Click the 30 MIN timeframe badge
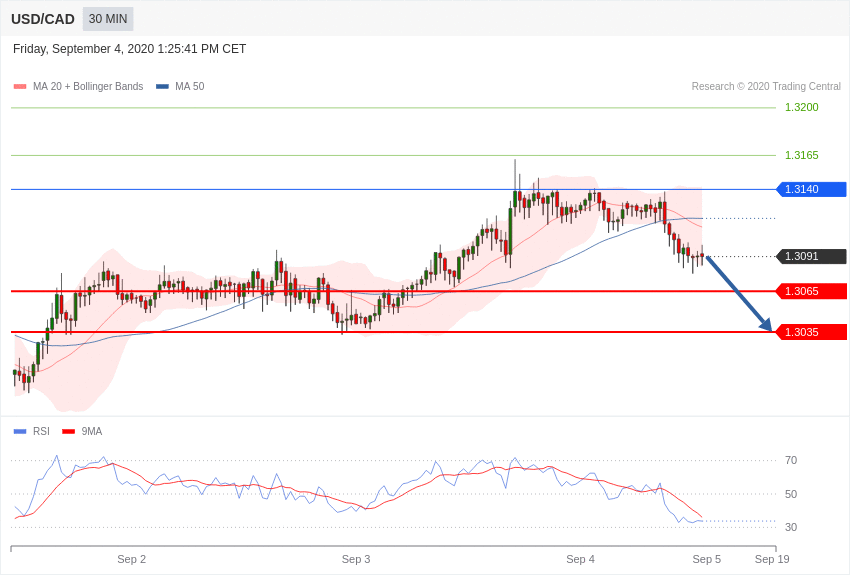The height and width of the screenshot is (576, 850). tap(108, 19)
